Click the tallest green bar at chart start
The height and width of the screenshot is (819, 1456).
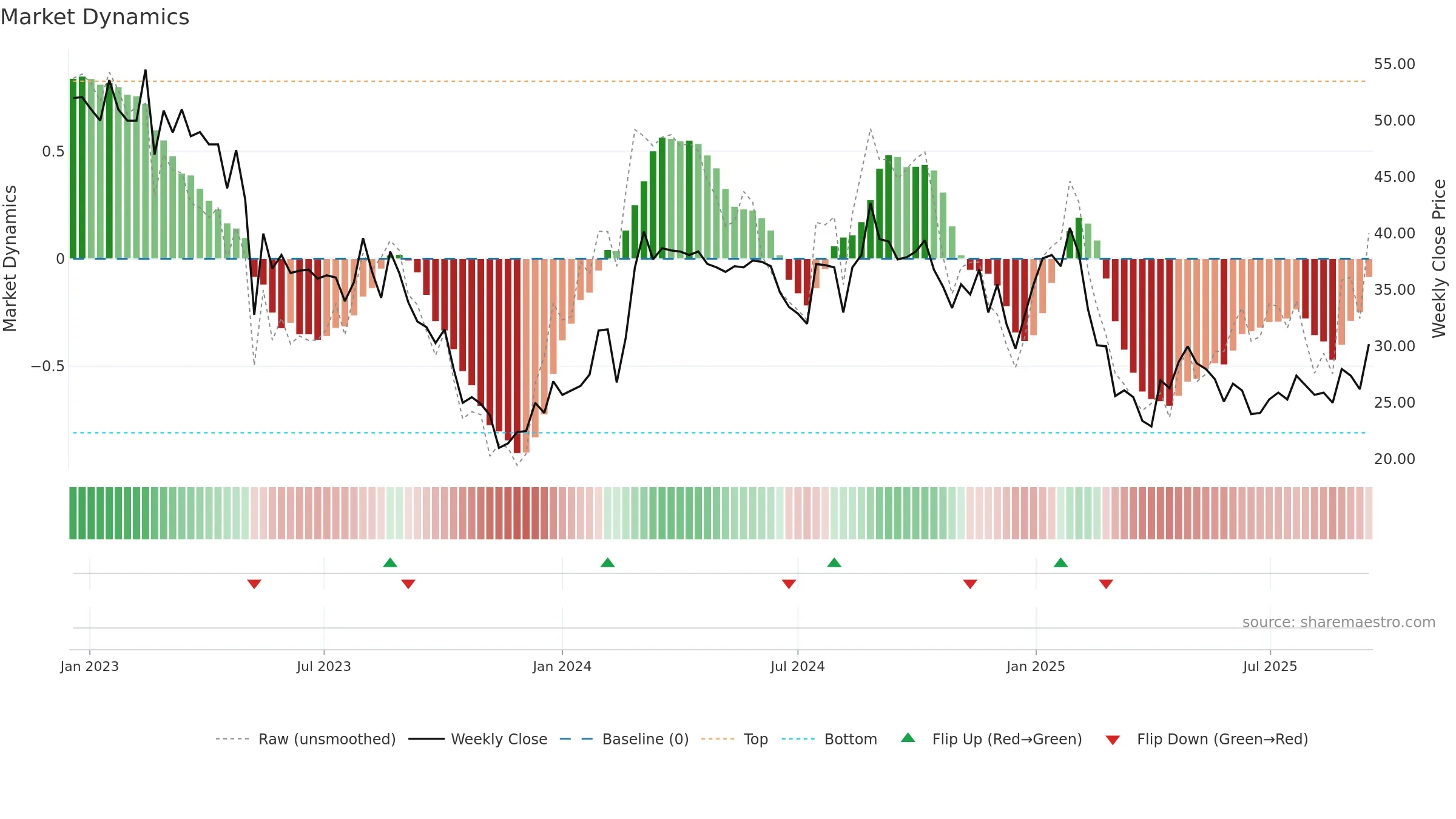coord(82,167)
